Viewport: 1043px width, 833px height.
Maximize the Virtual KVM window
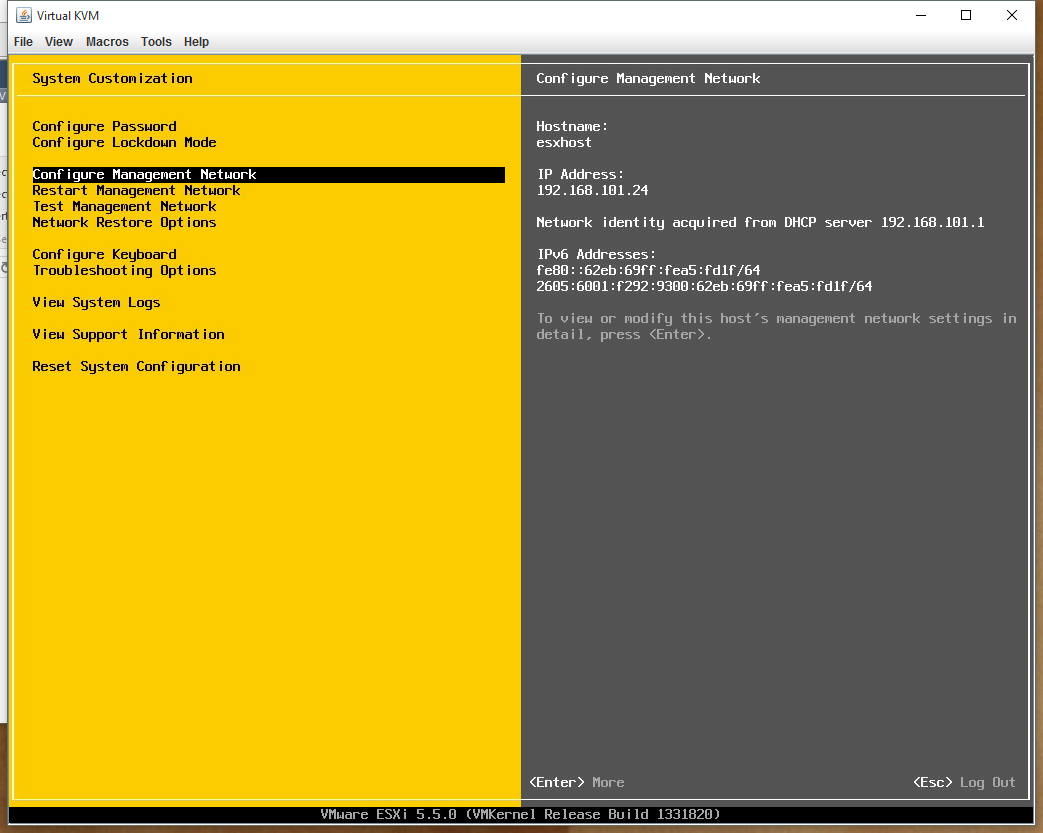[x=966, y=16]
